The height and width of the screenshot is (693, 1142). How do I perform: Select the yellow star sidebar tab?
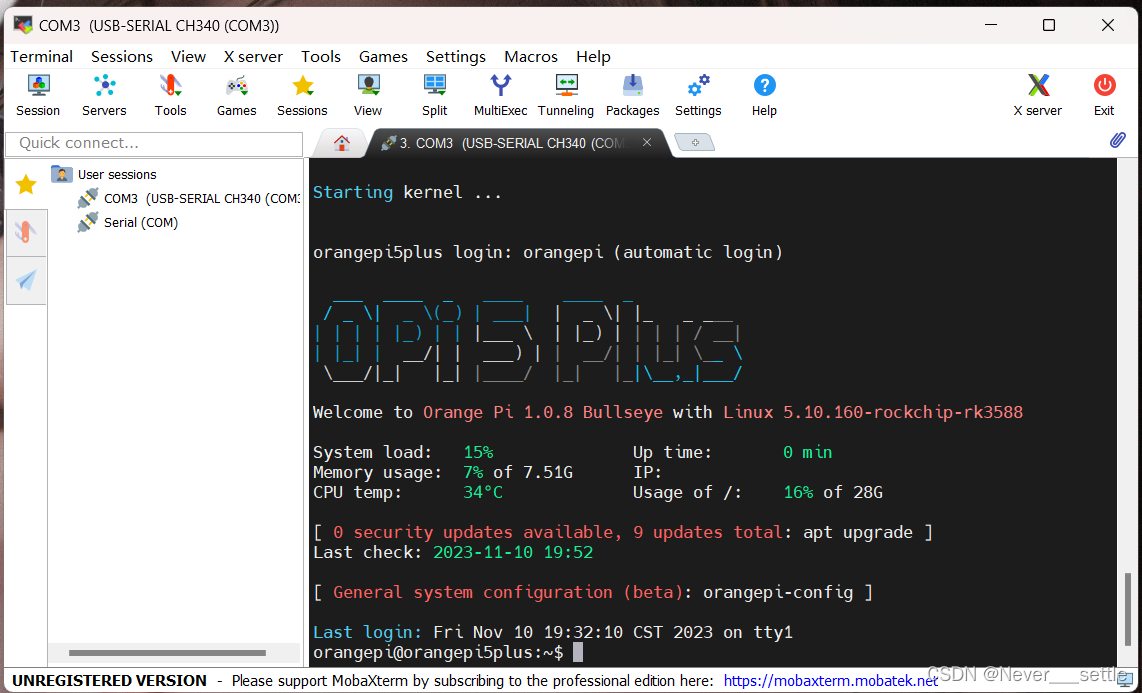tap(26, 184)
